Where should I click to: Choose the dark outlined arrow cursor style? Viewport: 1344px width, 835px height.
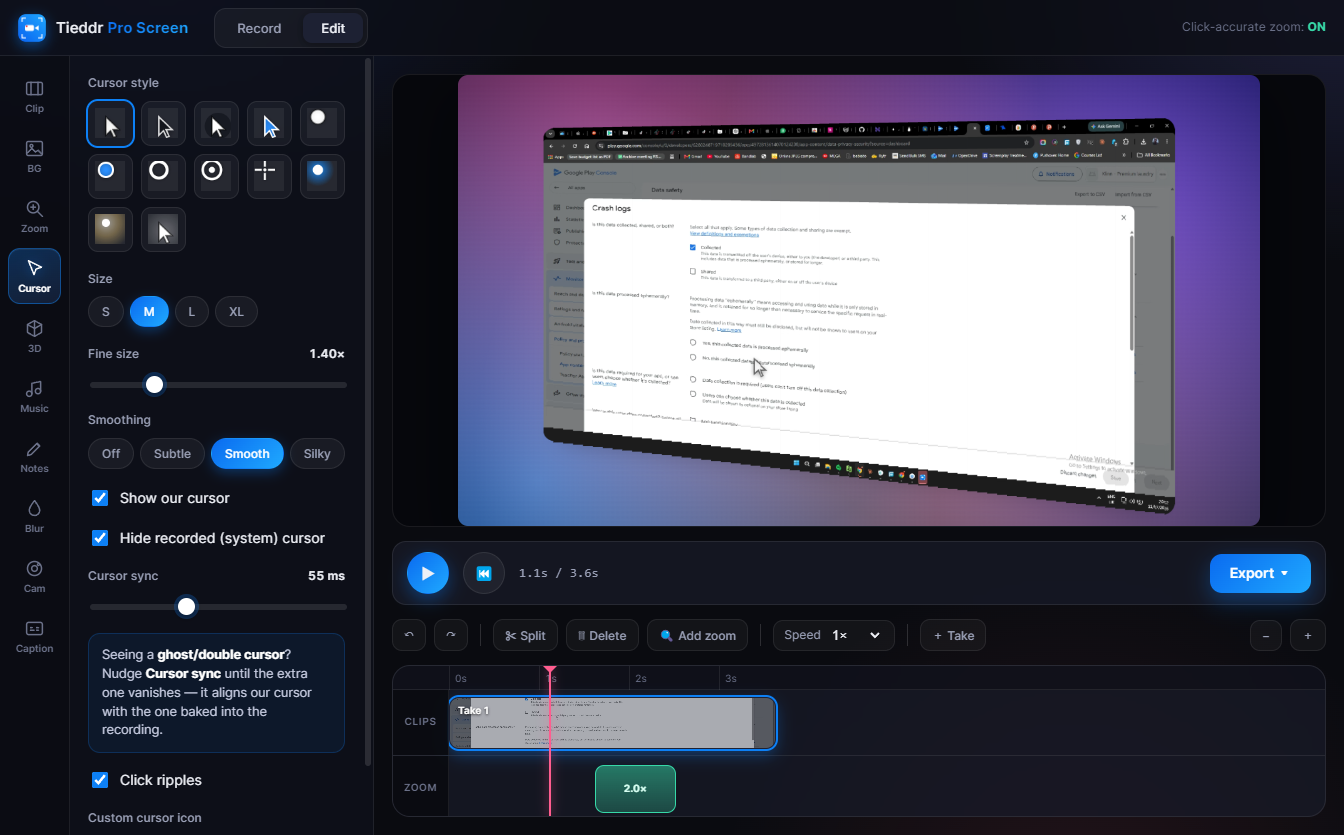point(163,123)
